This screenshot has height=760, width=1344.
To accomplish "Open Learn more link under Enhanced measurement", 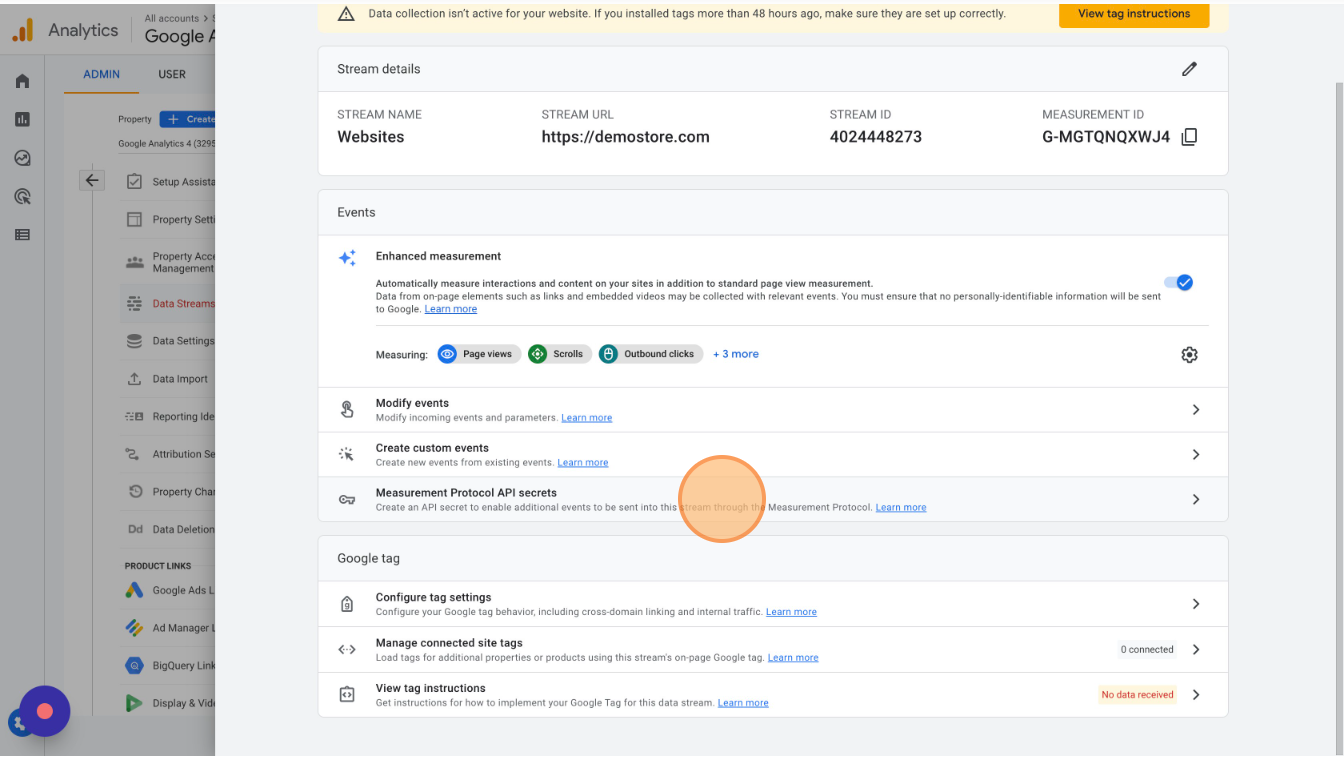I will coord(451,309).
